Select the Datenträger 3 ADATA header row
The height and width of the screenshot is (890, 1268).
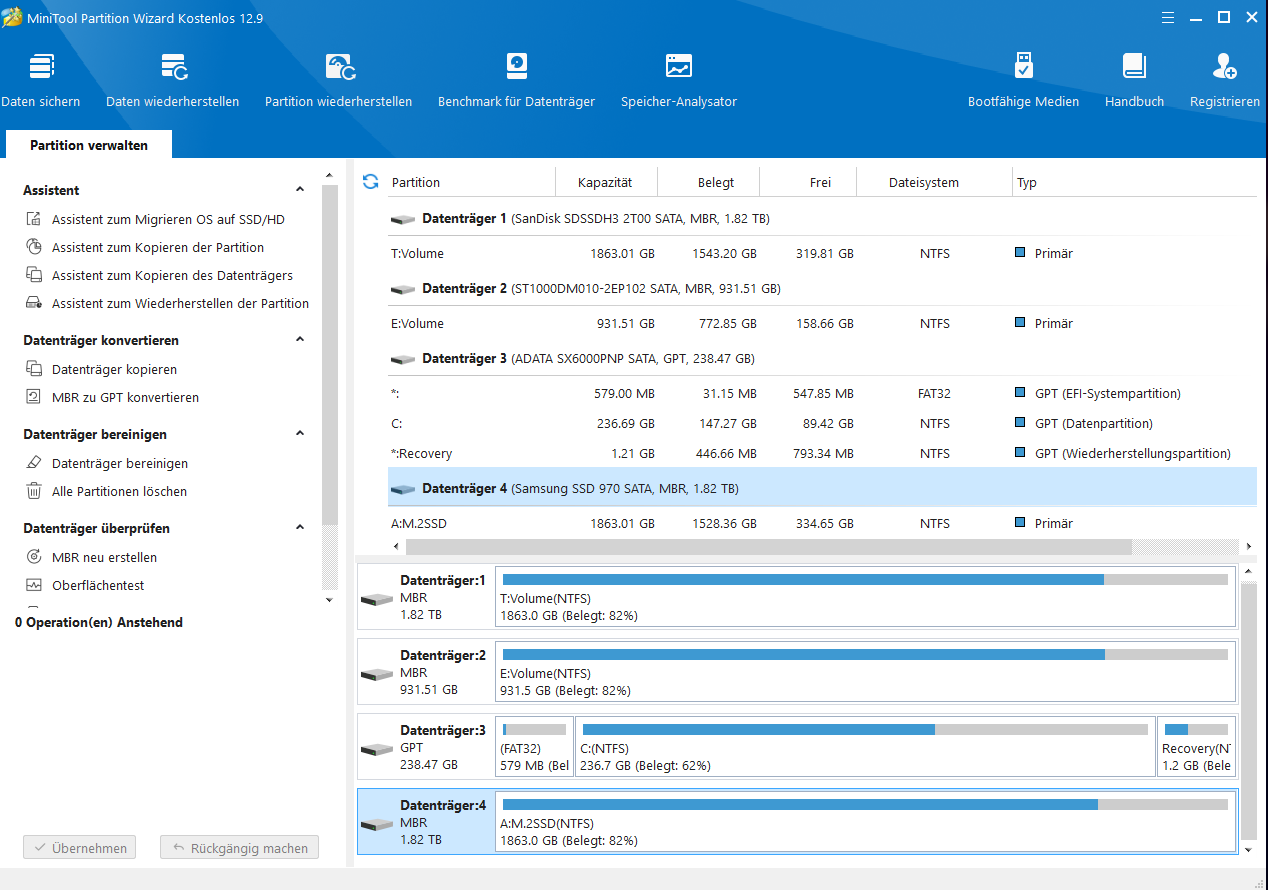coord(822,358)
